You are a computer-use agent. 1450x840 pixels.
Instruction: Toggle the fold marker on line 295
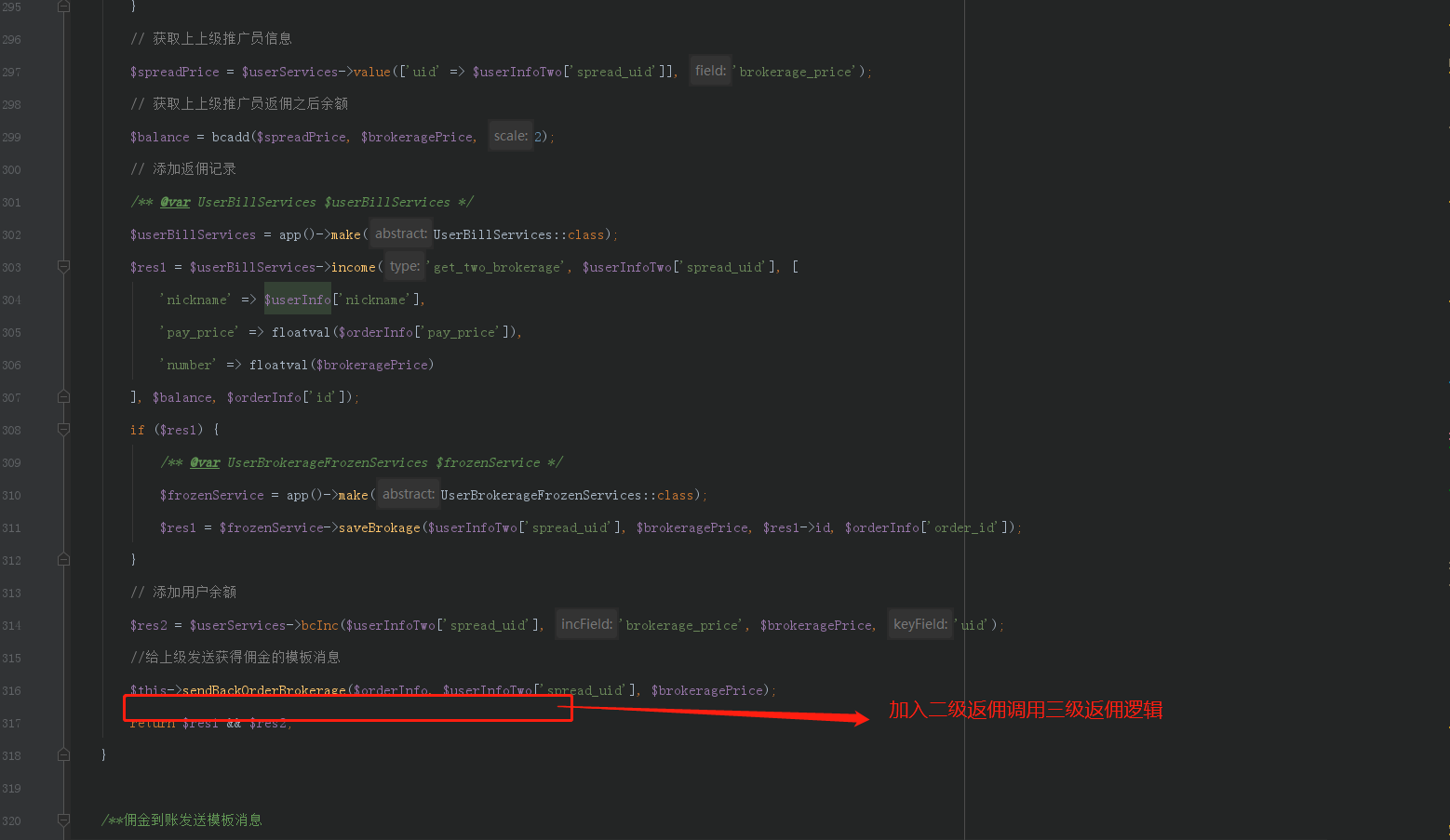(63, 7)
